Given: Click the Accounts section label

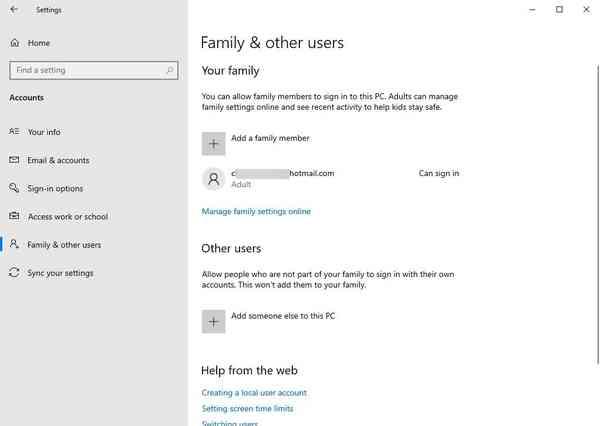Looking at the screenshot, I should click(x=26, y=98).
